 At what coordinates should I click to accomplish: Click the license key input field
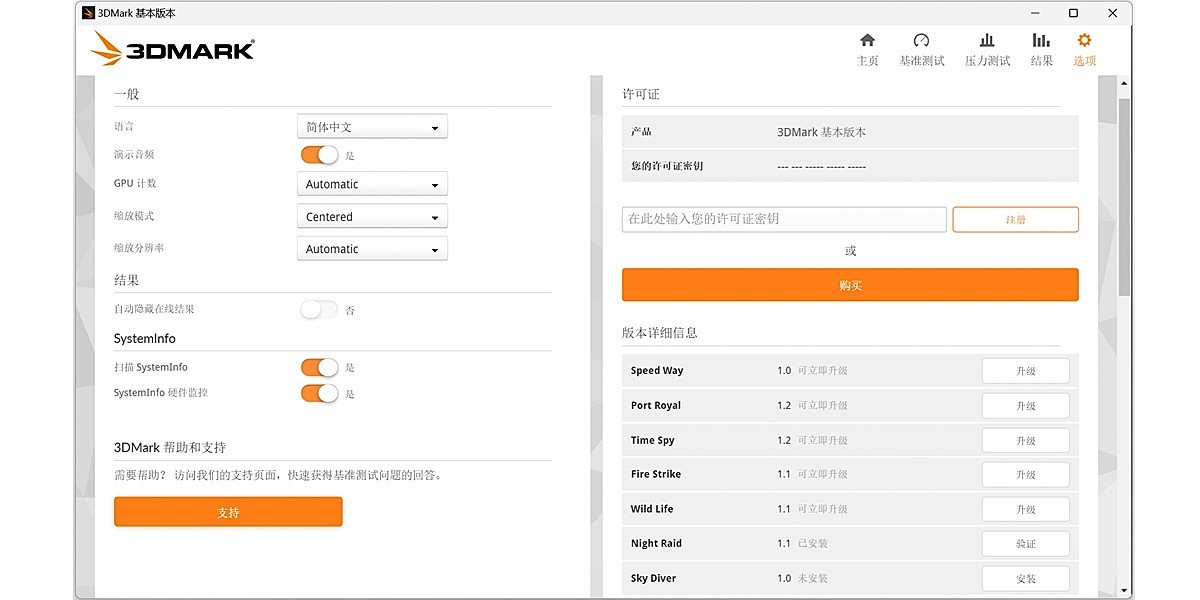(x=783, y=218)
